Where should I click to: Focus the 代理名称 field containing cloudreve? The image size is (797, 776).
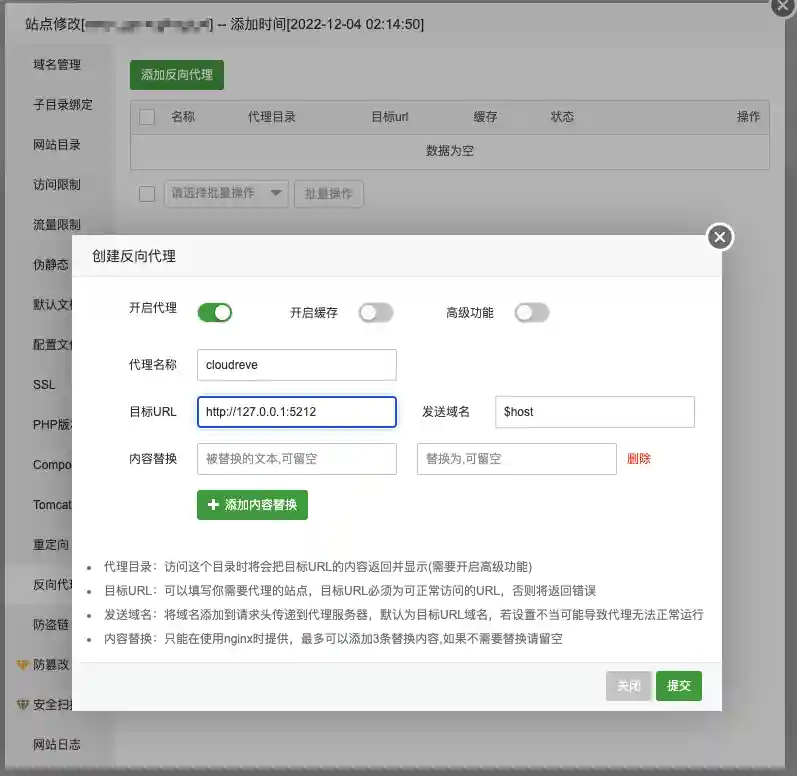(x=297, y=365)
